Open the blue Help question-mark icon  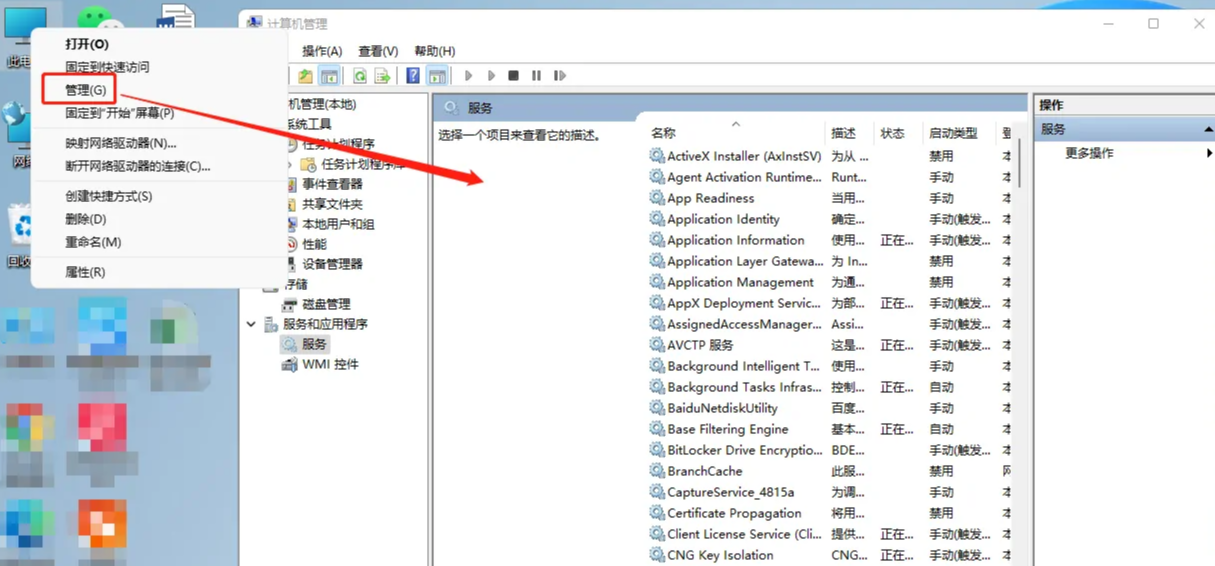pyautogui.click(x=413, y=76)
